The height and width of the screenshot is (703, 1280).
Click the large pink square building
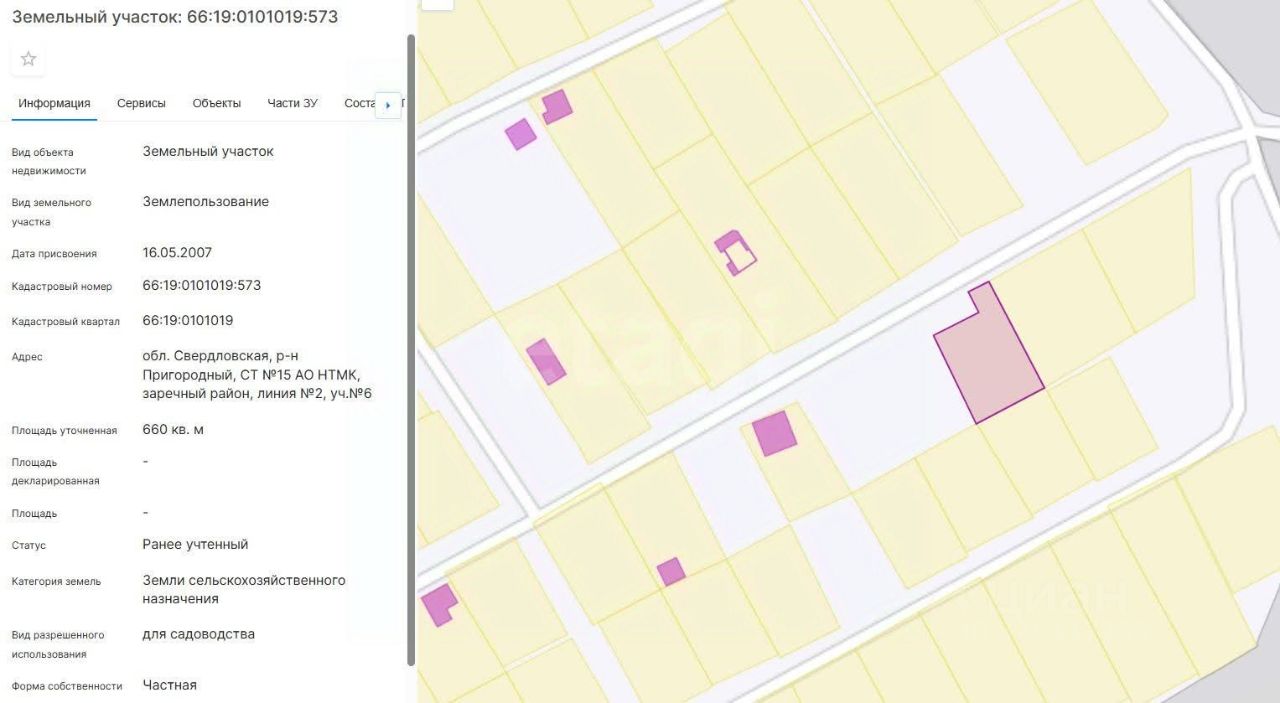[x=774, y=433]
